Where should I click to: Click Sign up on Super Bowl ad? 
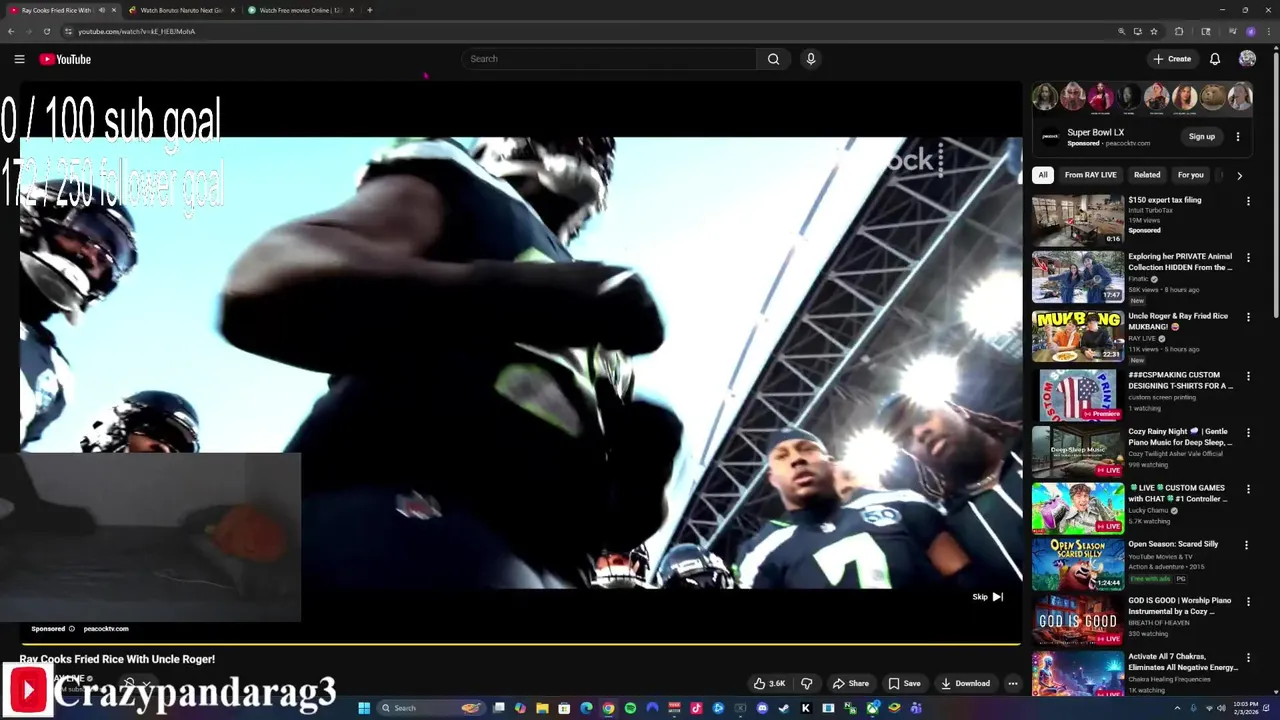pyautogui.click(x=1202, y=137)
